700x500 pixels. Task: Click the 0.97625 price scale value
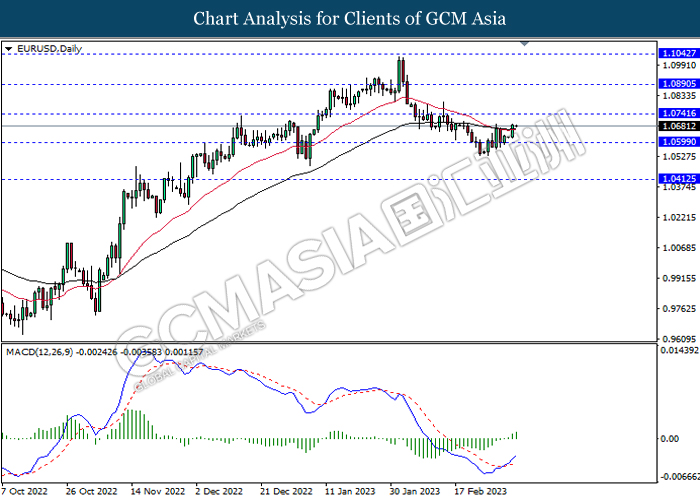[x=679, y=308]
